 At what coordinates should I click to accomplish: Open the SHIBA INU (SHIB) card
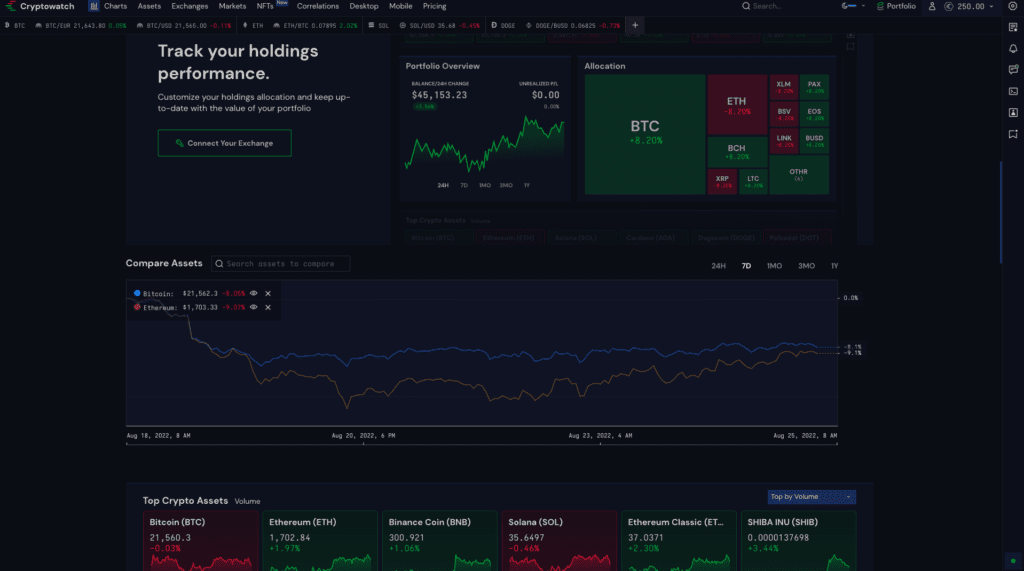point(798,541)
